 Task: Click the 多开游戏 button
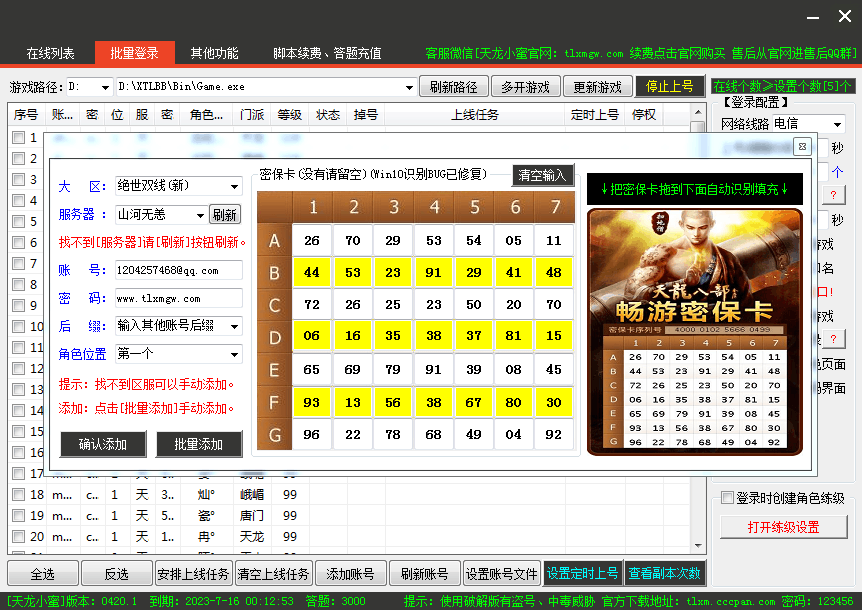pyautogui.click(x=526, y=87)
